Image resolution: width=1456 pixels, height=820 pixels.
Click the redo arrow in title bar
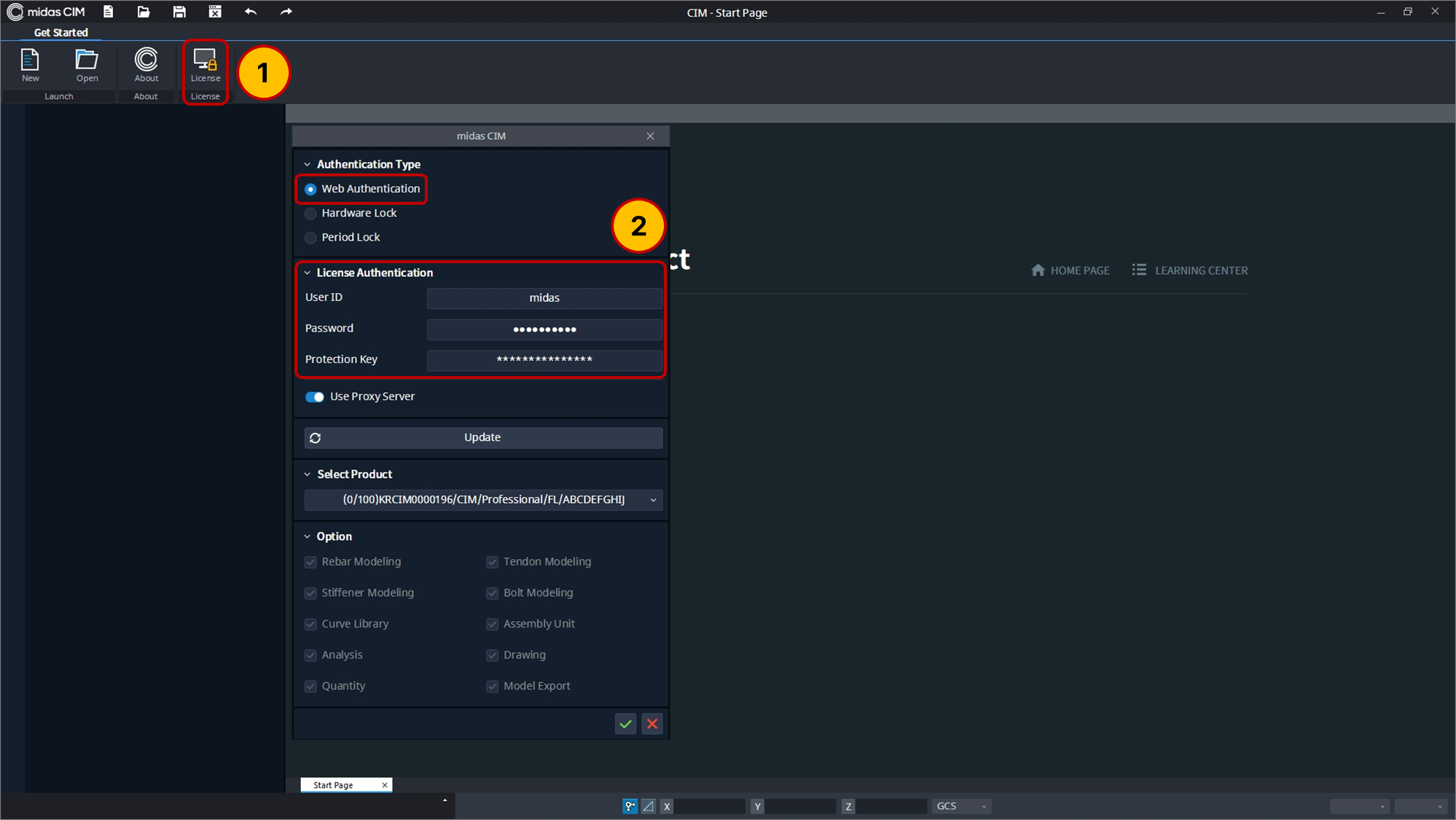[x=286, y=12]
